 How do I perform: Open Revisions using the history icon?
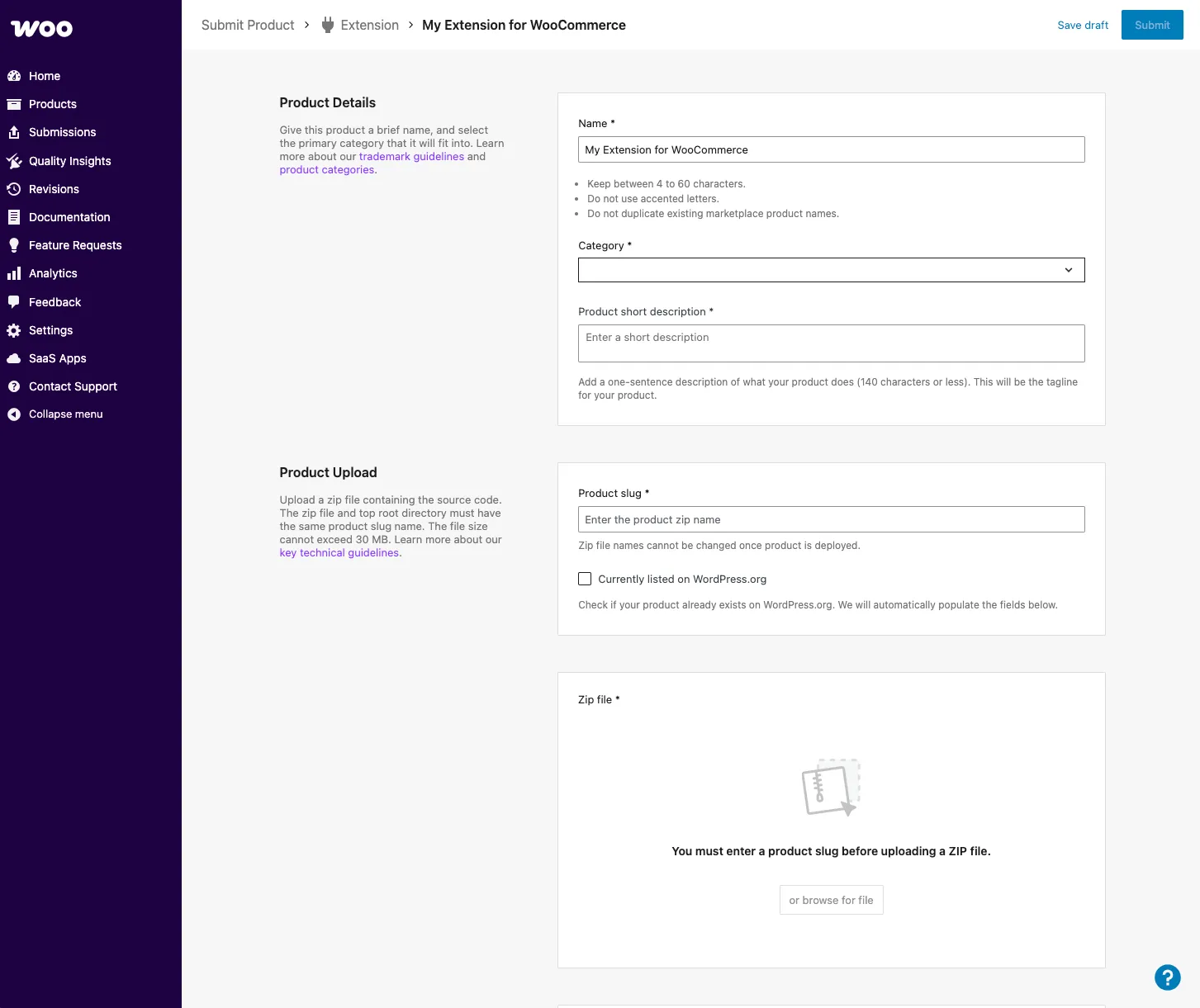click(x=15, y=189)
